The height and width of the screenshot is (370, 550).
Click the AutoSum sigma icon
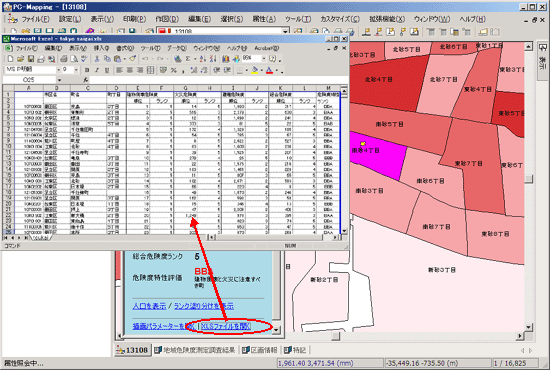188,59
